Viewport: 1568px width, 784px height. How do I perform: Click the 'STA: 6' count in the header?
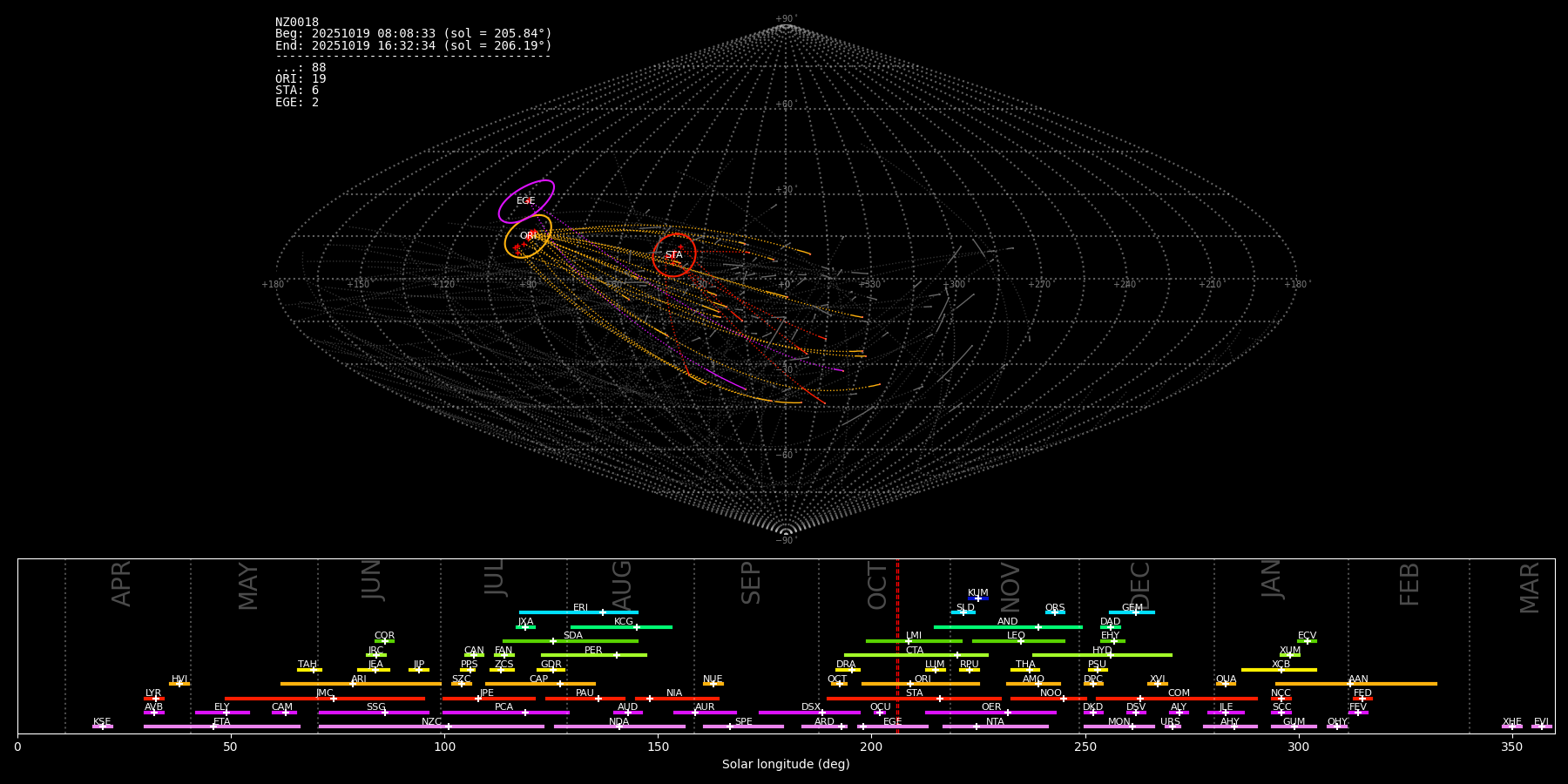pyautogui.click(x=297, y=91)
